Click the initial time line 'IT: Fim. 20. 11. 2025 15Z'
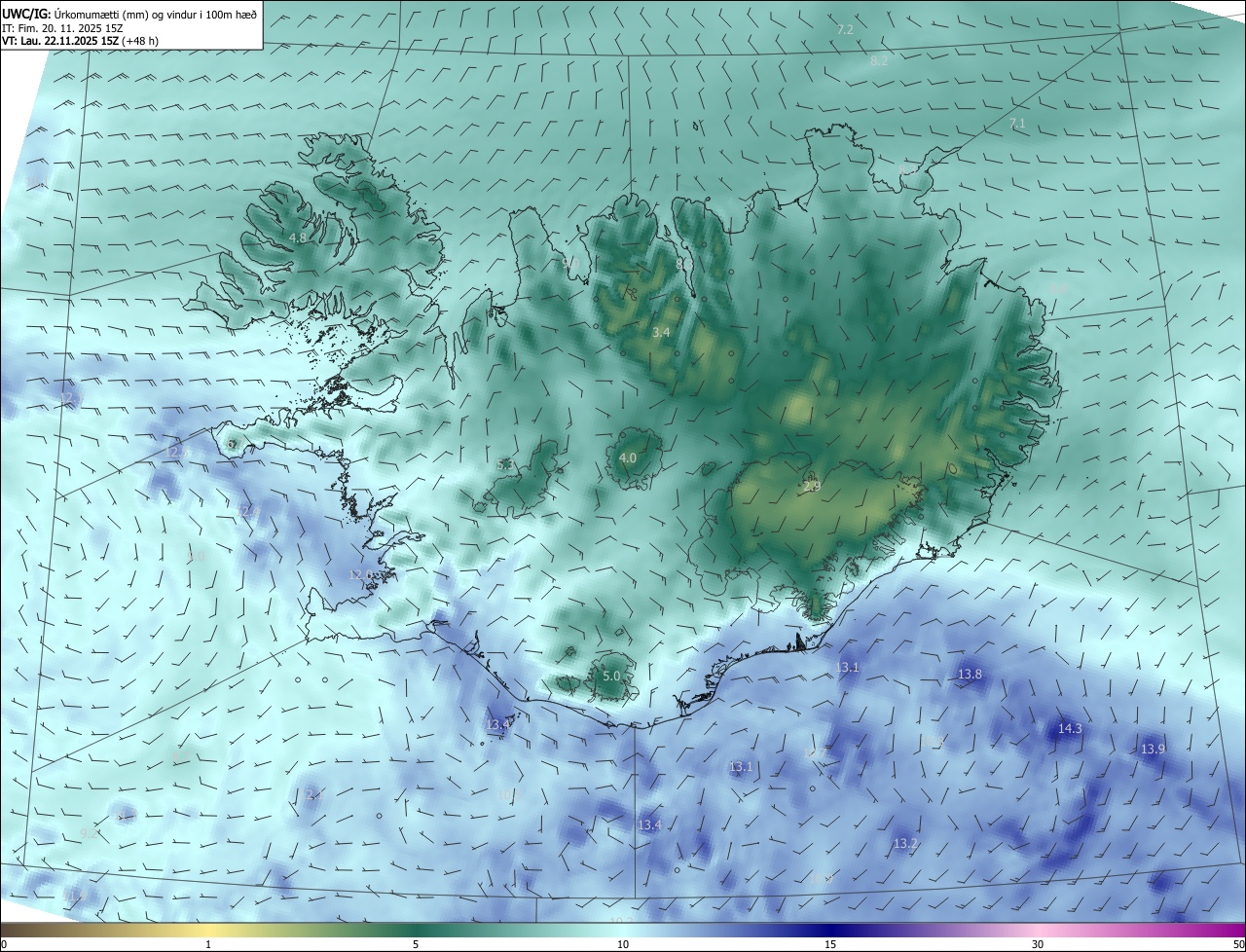Image resolution: width=1246 pixels, height=952 pixels. [x=62, y=28]
